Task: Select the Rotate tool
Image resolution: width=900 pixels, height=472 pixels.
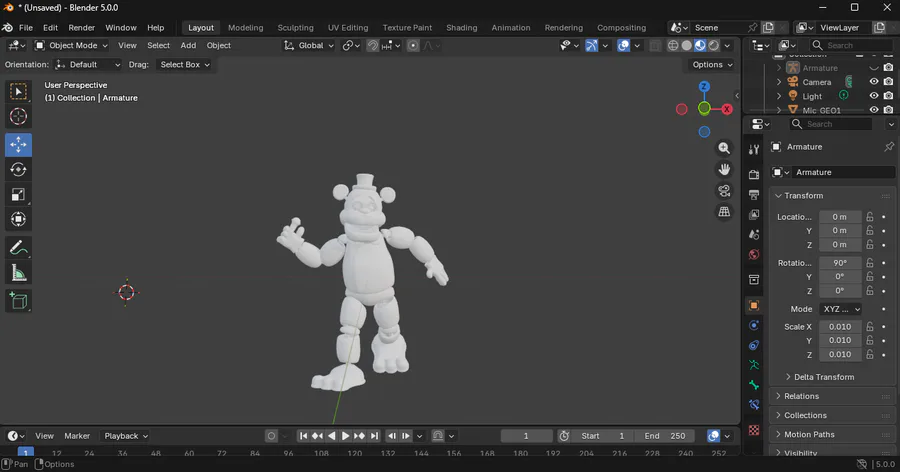Action: (18, 169)
